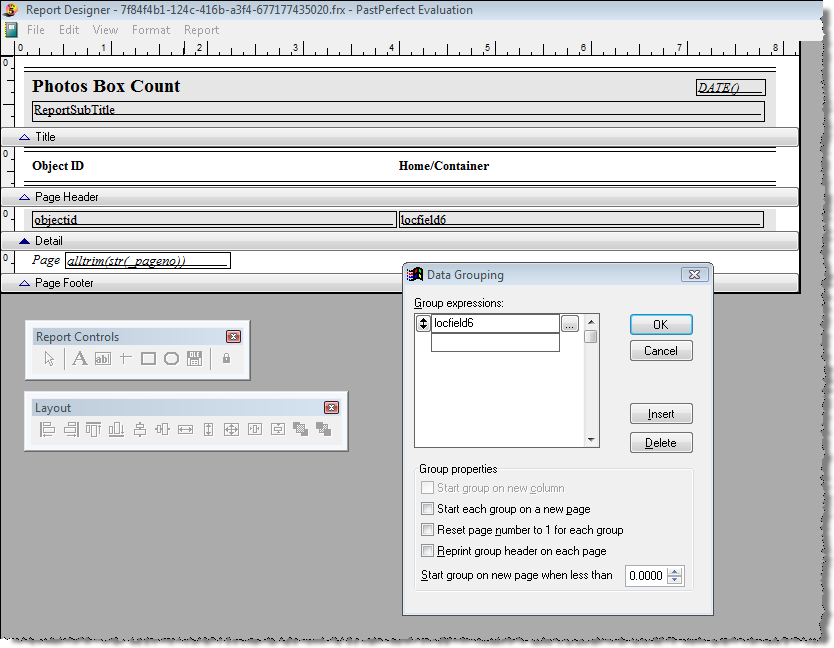
Task: Collapse the Detail band
Action: point(25,240)
